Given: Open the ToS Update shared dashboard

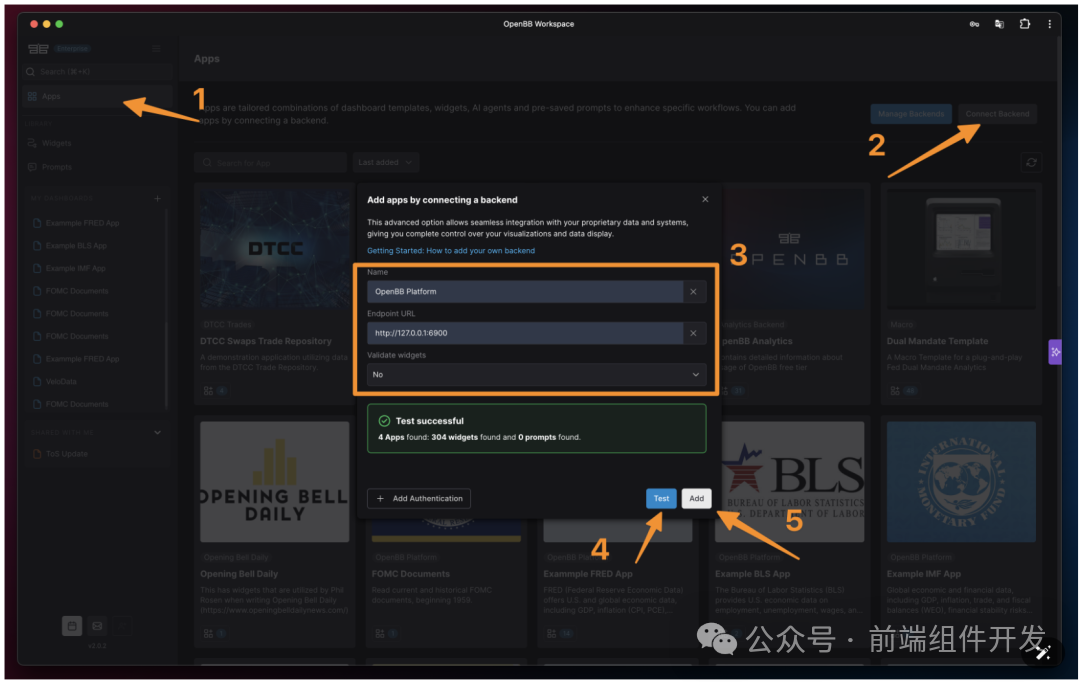Looking at the screenshot, I should coord(66,454).
